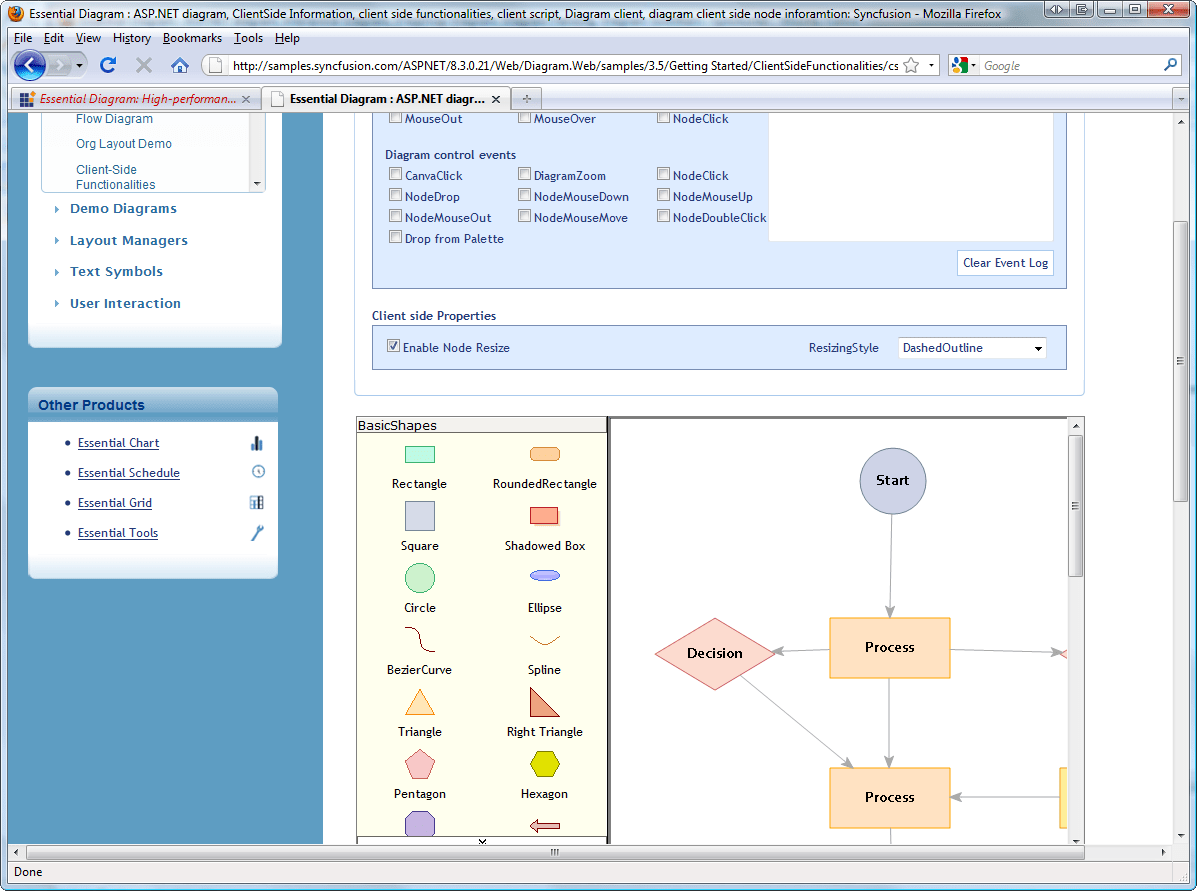Click the Essential Grid icon
1197x891 pixels.
256,502
